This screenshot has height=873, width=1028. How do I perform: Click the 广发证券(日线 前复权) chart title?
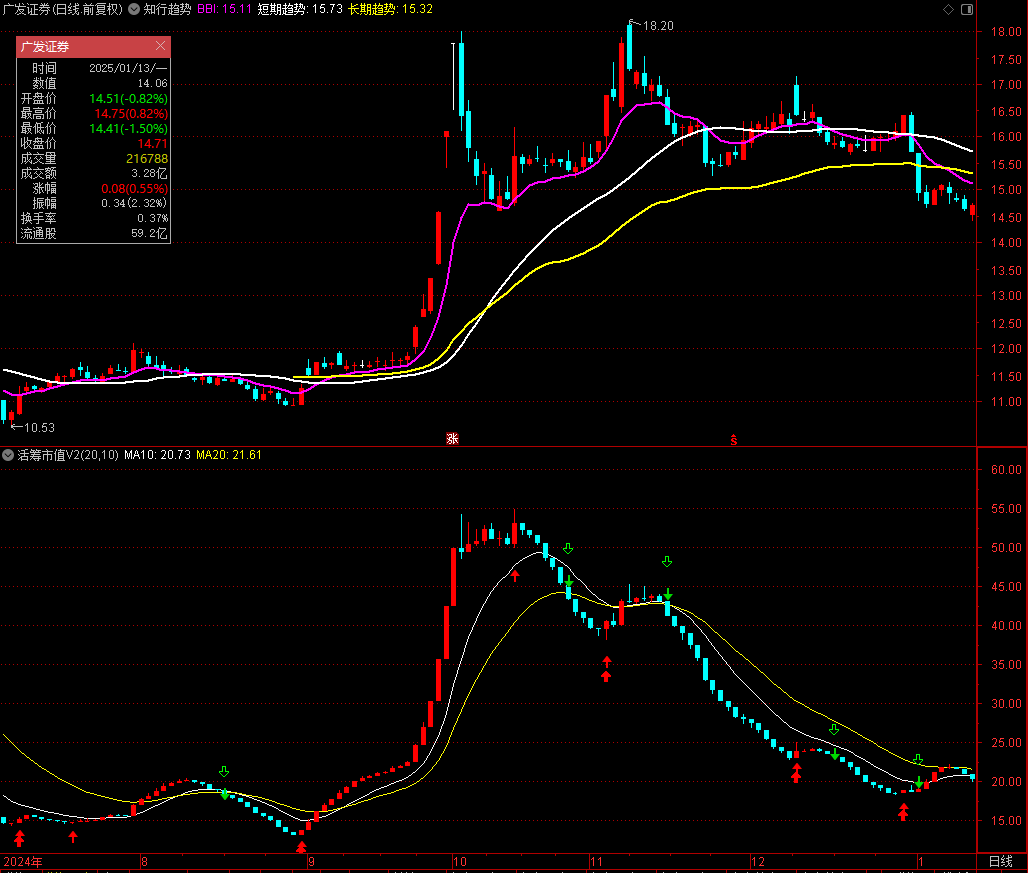(62, 9)
